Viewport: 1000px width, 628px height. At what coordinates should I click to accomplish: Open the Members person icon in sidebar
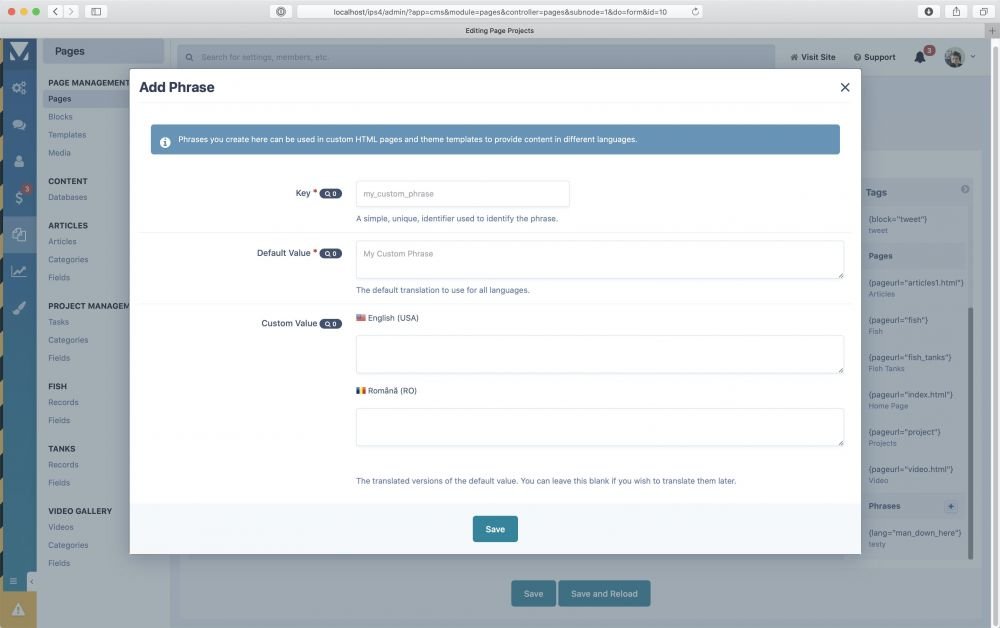click(x=19, y=161)
